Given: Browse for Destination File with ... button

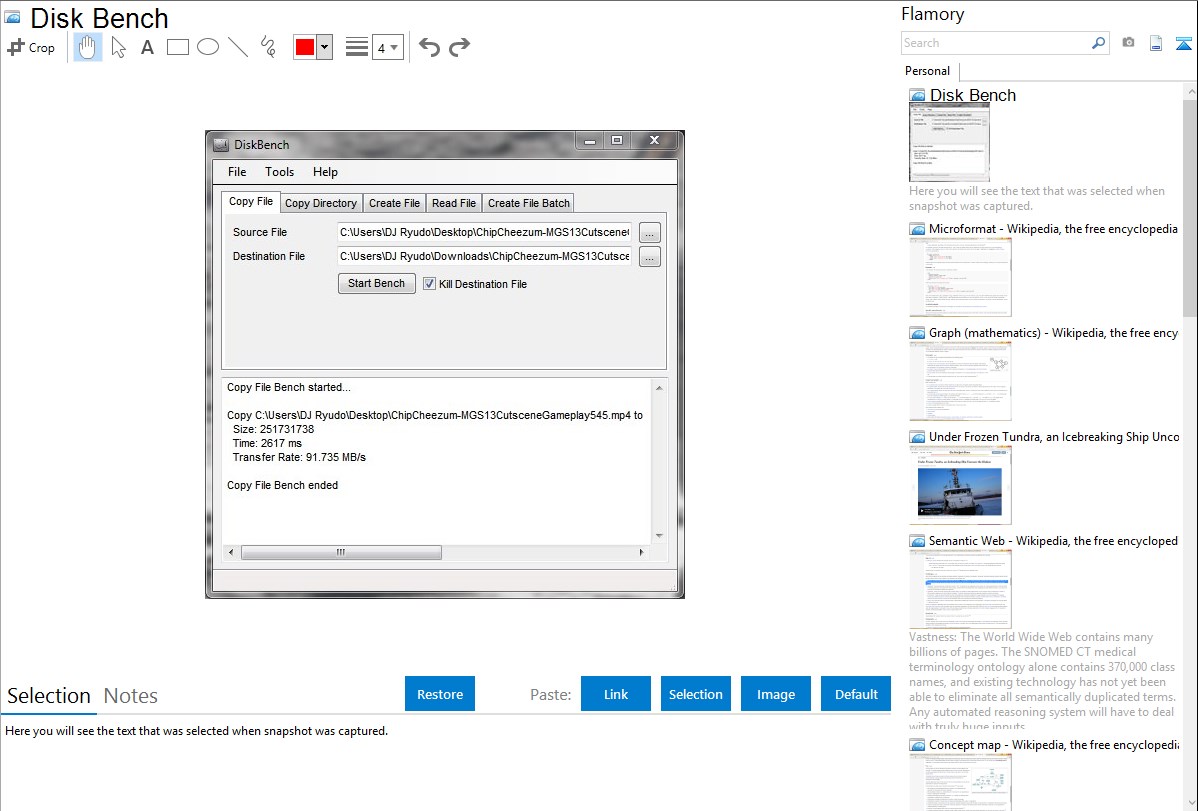Looking at the screenshot, I should coord(649,258).
